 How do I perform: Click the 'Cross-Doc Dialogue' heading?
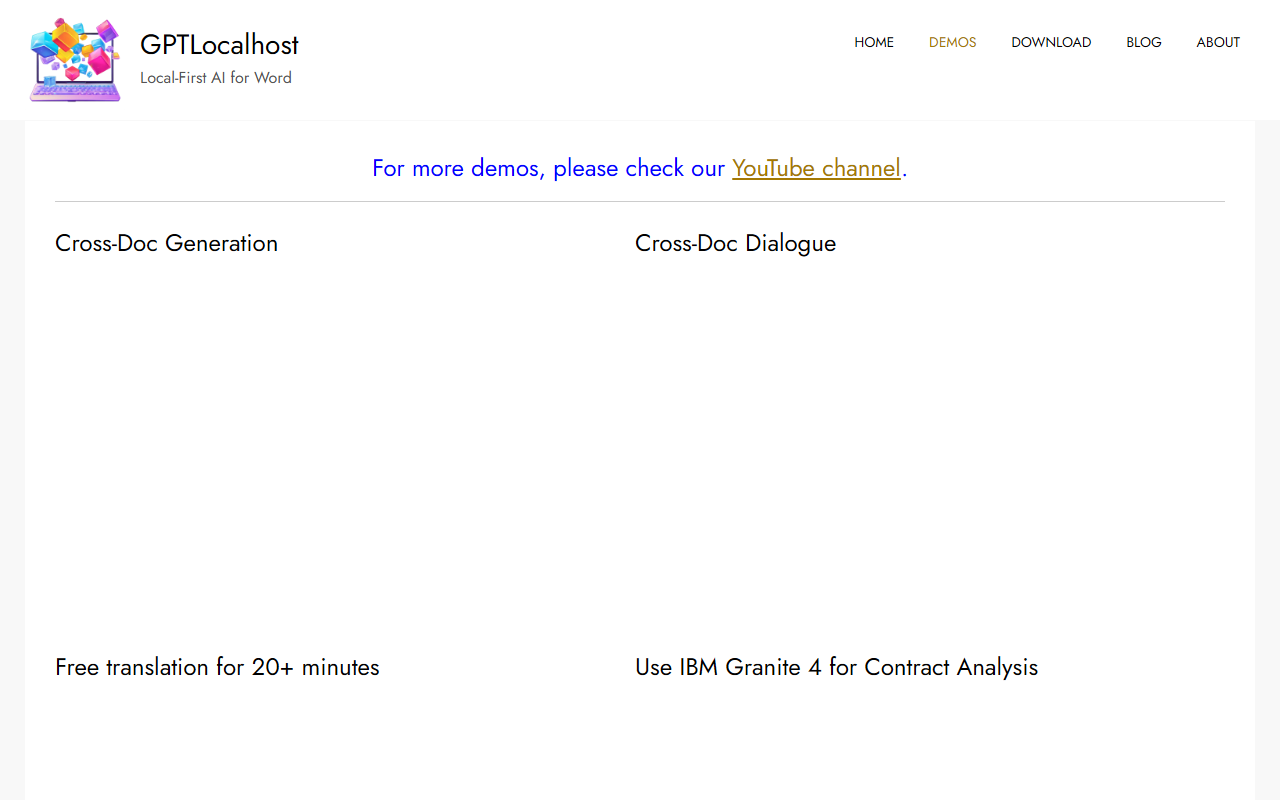(x=735, y=243)
